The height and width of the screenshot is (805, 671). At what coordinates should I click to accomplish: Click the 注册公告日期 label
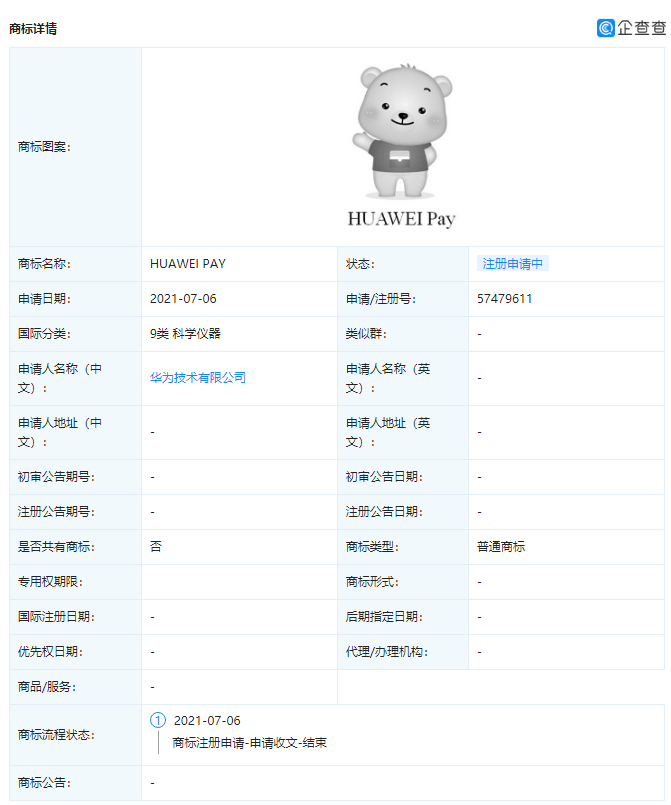click(x=384, y=512)
